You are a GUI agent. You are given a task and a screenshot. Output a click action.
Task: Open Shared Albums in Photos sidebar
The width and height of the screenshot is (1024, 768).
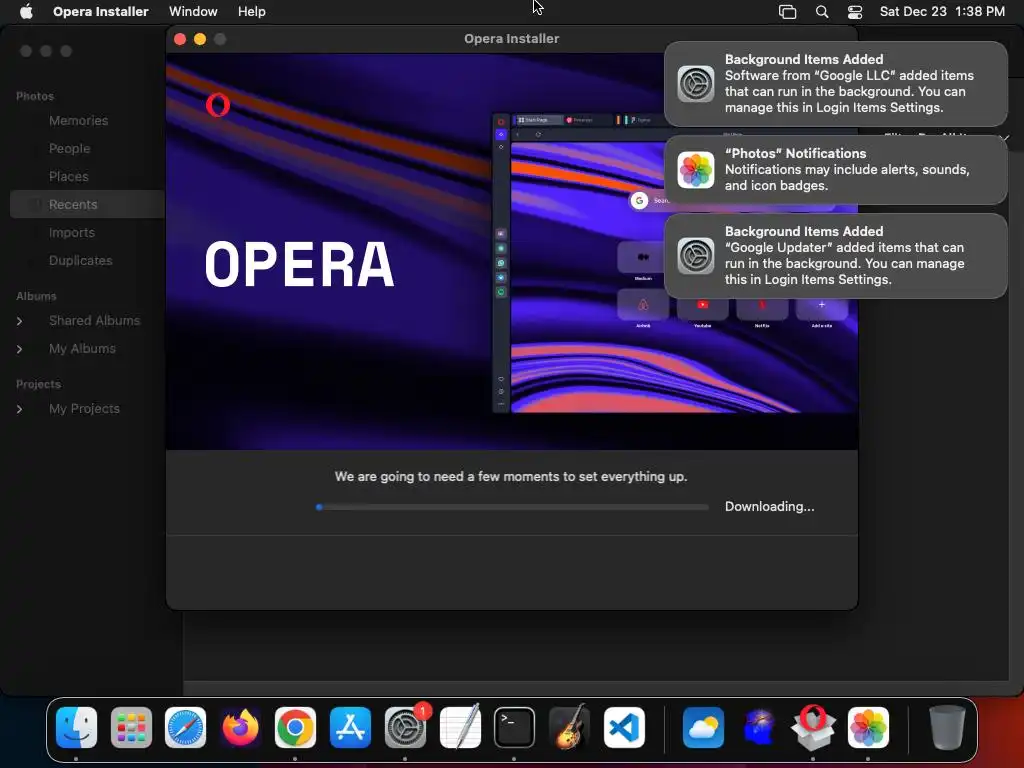94,321
